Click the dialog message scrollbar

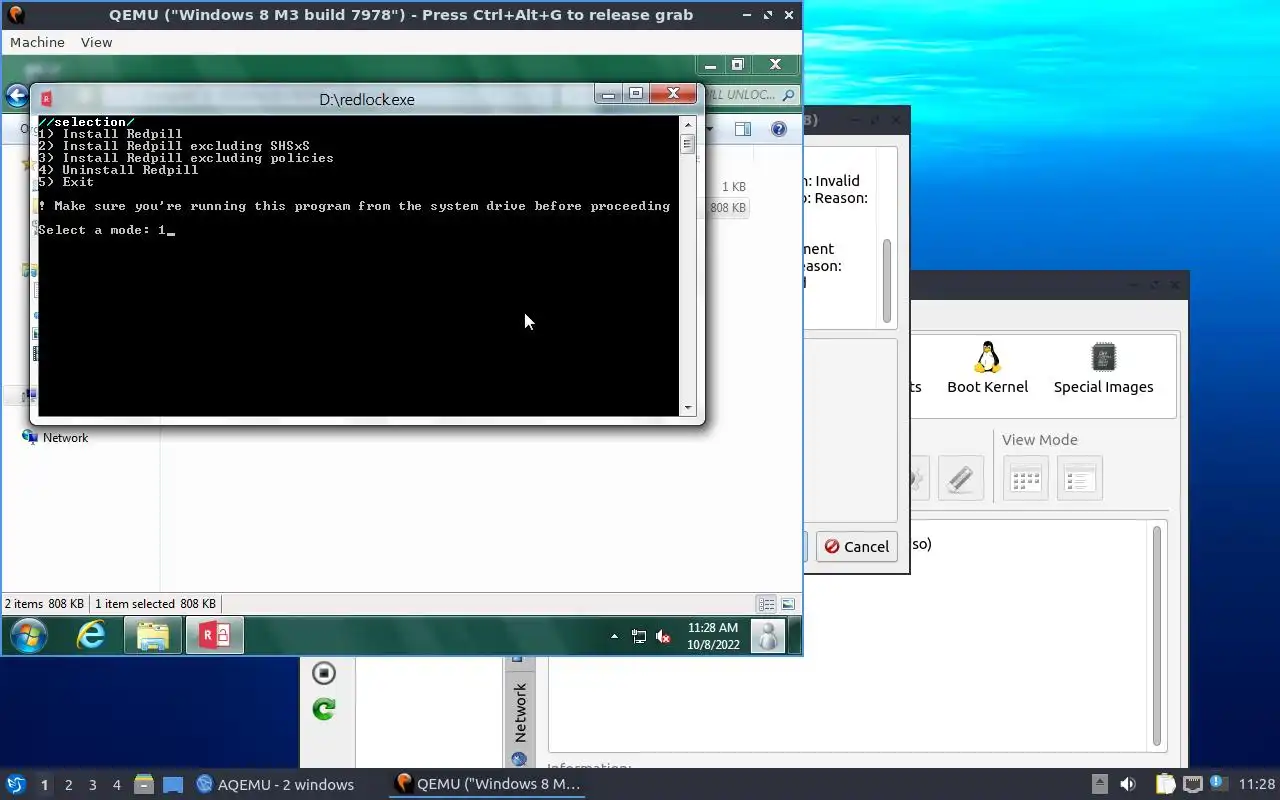pos(887,281)
